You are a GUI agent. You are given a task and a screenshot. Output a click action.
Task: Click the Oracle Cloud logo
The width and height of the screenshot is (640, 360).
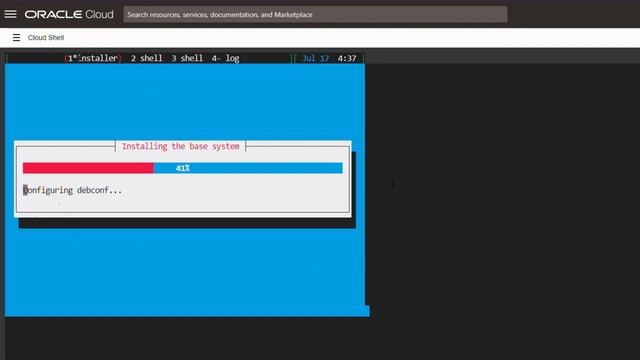click(x=69, y=14)
